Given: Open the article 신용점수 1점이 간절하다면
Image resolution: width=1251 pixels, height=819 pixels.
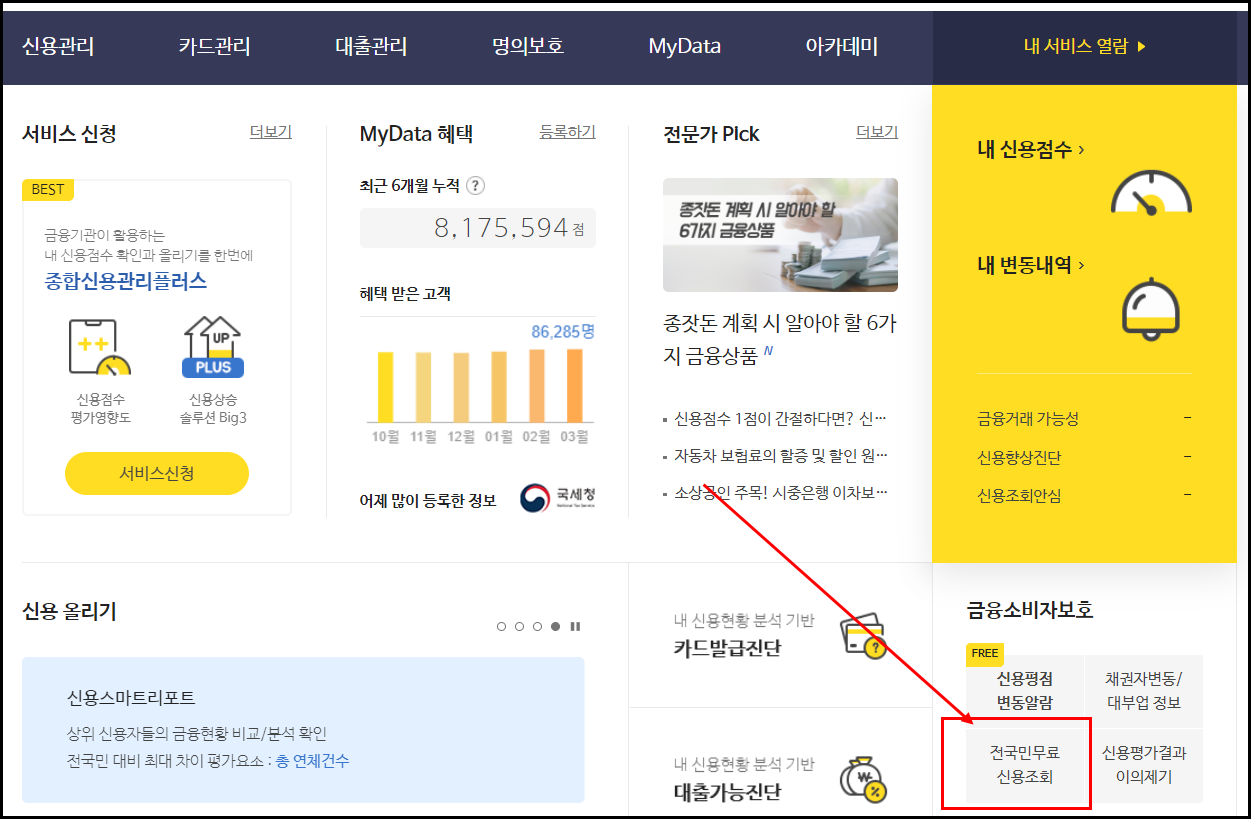Looking at the screenshot, I should (x=780, y=418).
